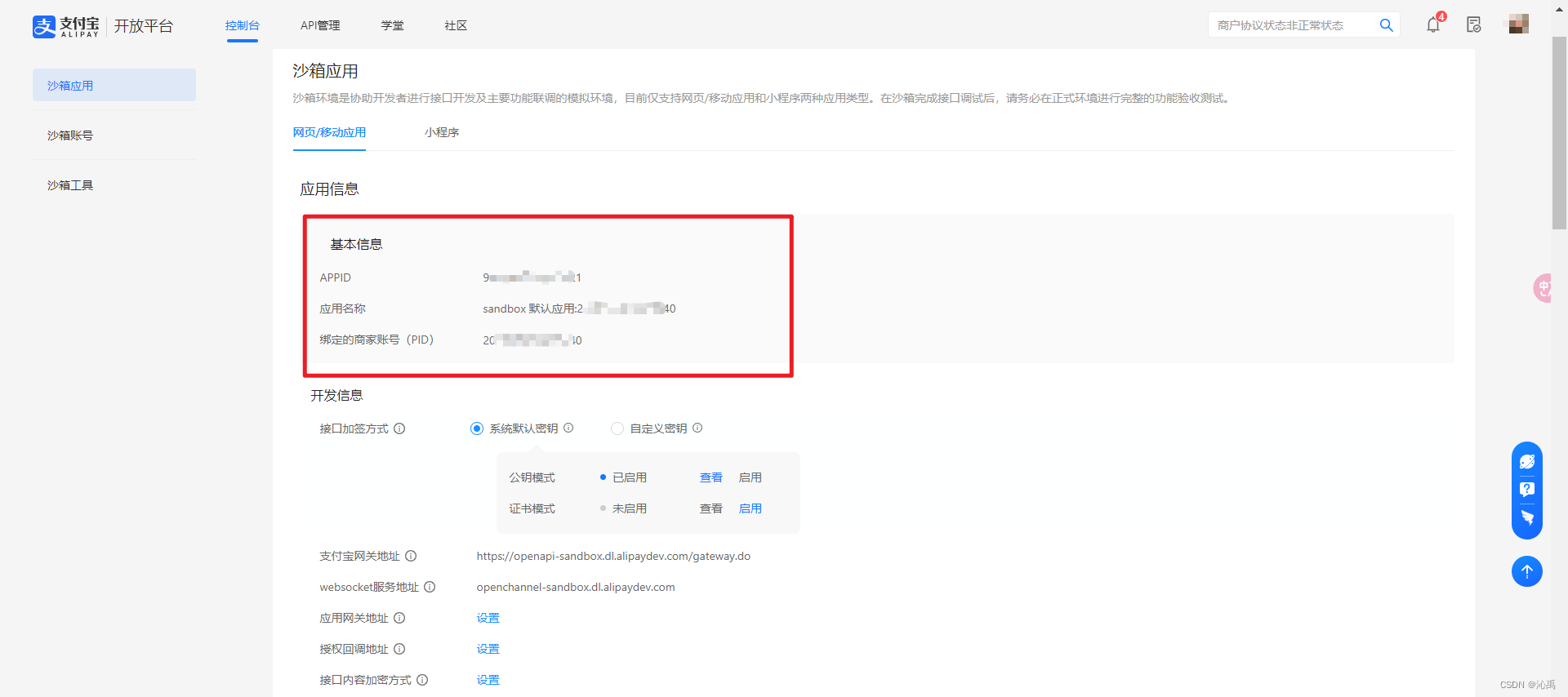The image size is (1568, 697).
Task: Click the openchannel-sandbox websocket address text
Action: pyautogui.click(x=576, y=587)
